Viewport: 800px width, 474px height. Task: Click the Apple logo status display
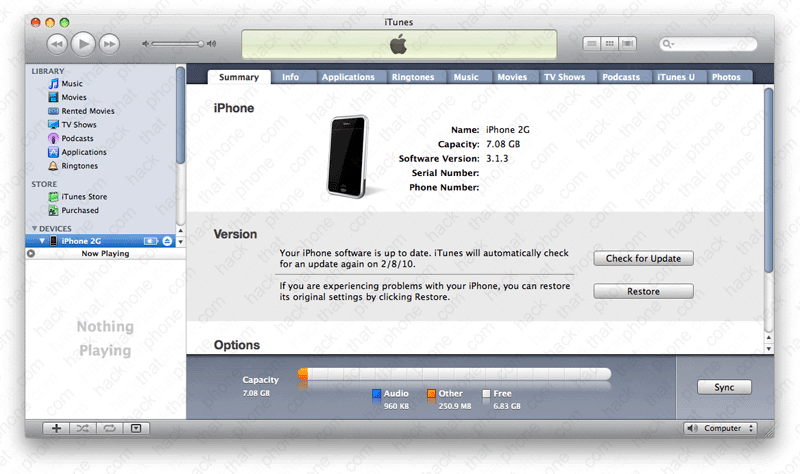398,44
